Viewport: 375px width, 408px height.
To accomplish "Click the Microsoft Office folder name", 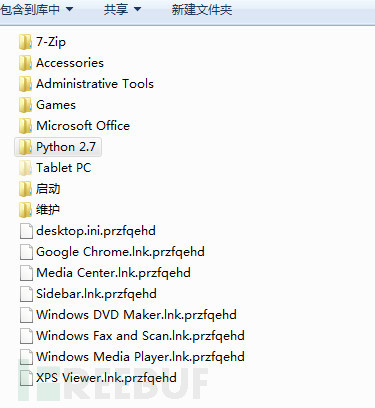I will pyautogui.click(x=83, y=126).
